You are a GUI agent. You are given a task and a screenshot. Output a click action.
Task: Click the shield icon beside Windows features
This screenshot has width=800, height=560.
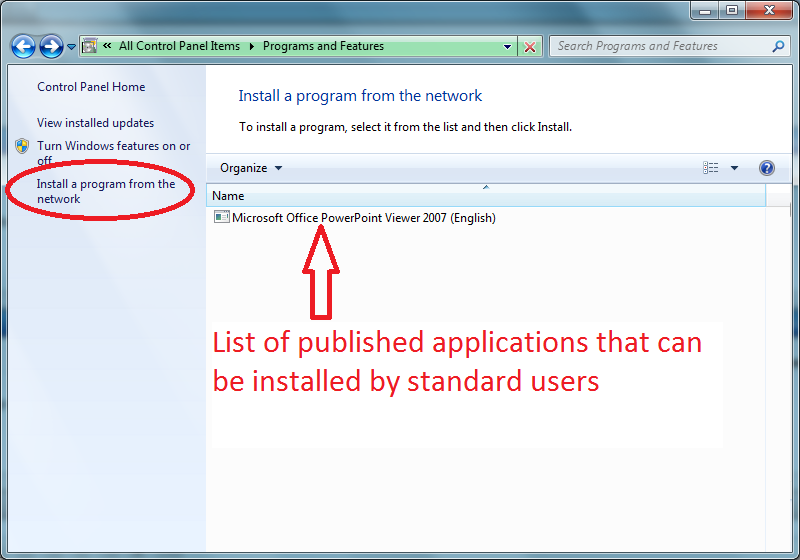pyautogui.click(x=22, y=146)
